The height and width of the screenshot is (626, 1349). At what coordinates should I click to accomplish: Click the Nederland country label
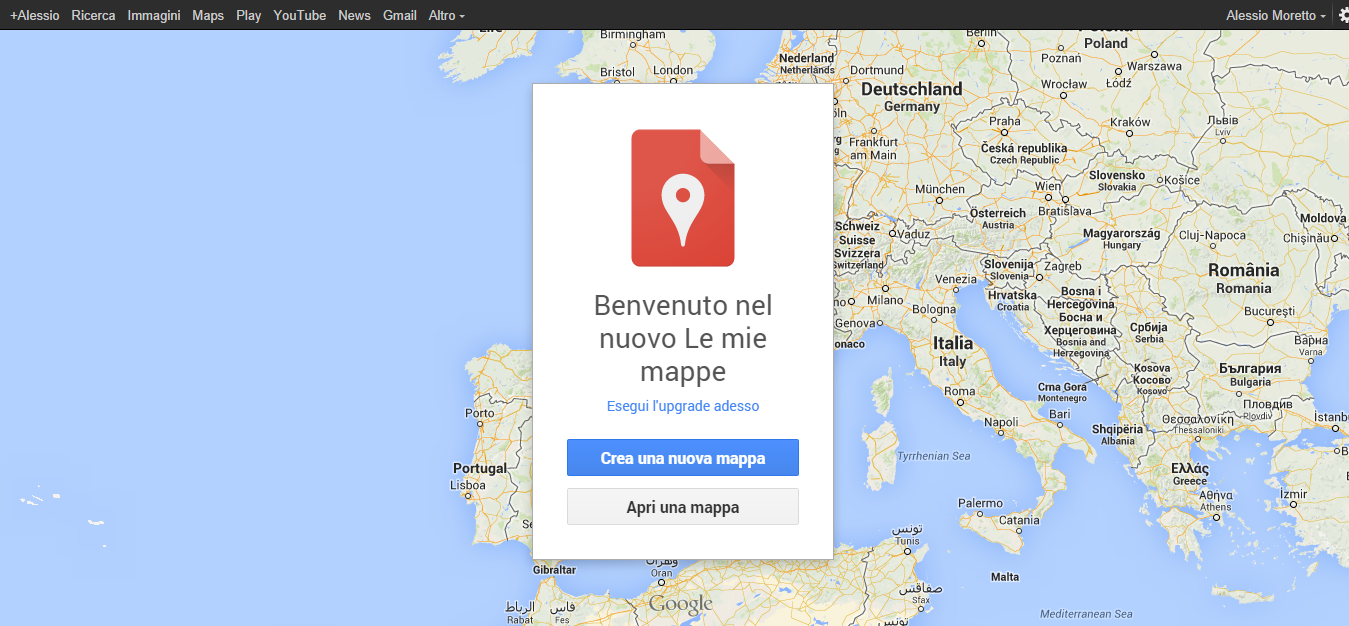click(x=806, y=58)
